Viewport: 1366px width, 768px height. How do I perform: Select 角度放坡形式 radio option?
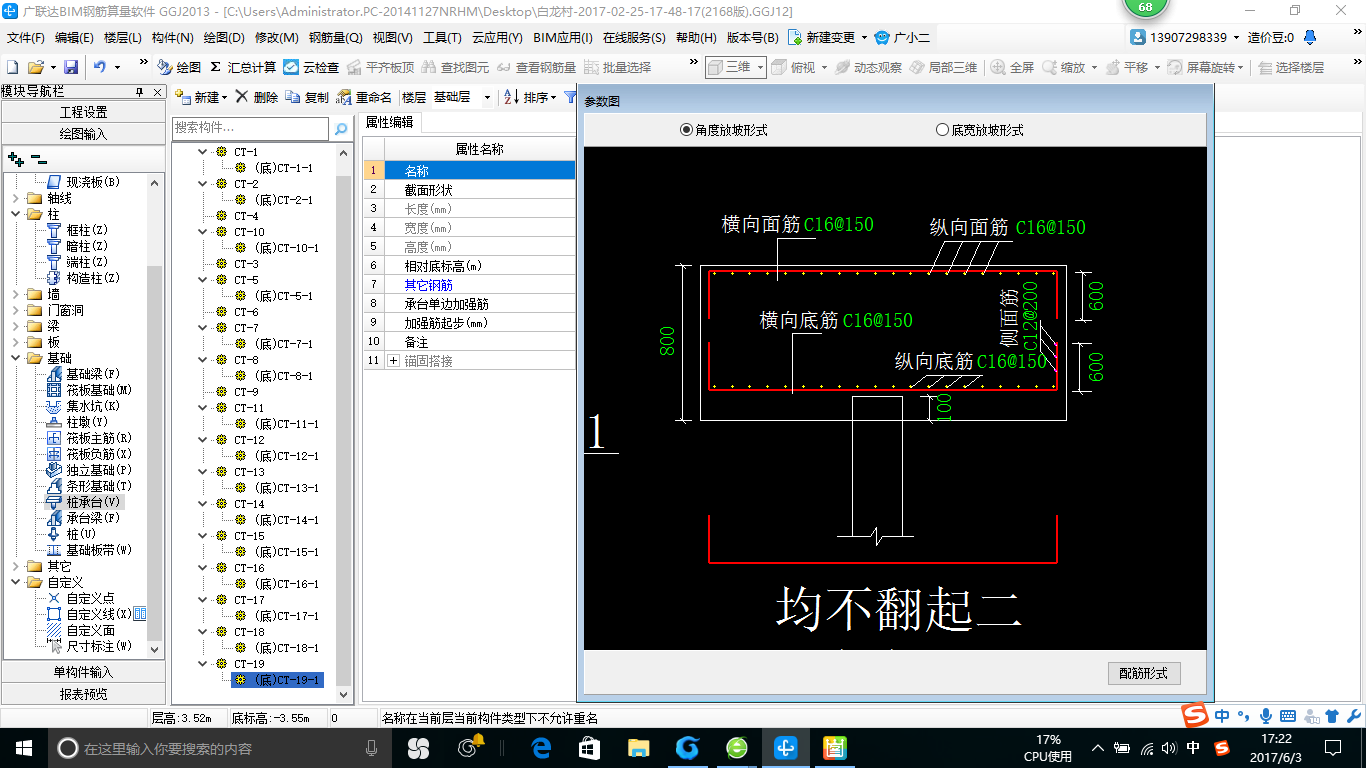[724, 130]
